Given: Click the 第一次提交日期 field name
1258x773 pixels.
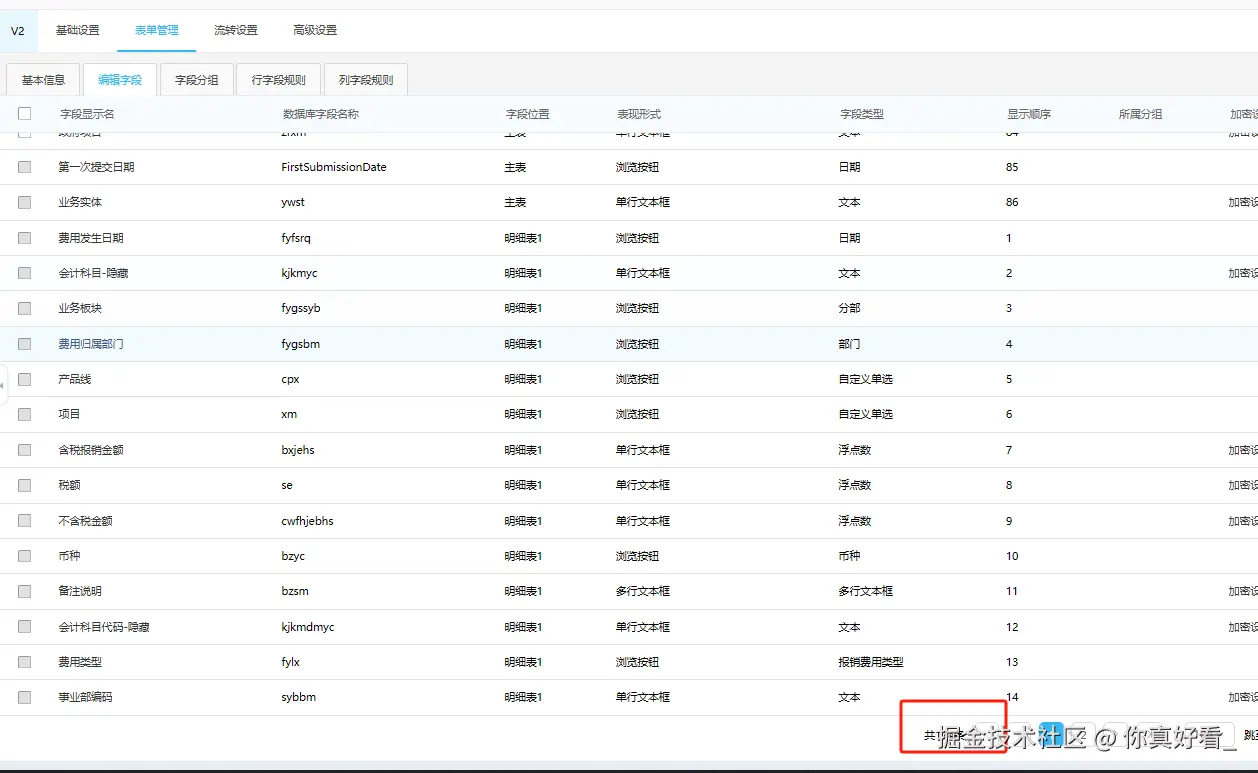Looking at the screenshot, I should (96, 167).
